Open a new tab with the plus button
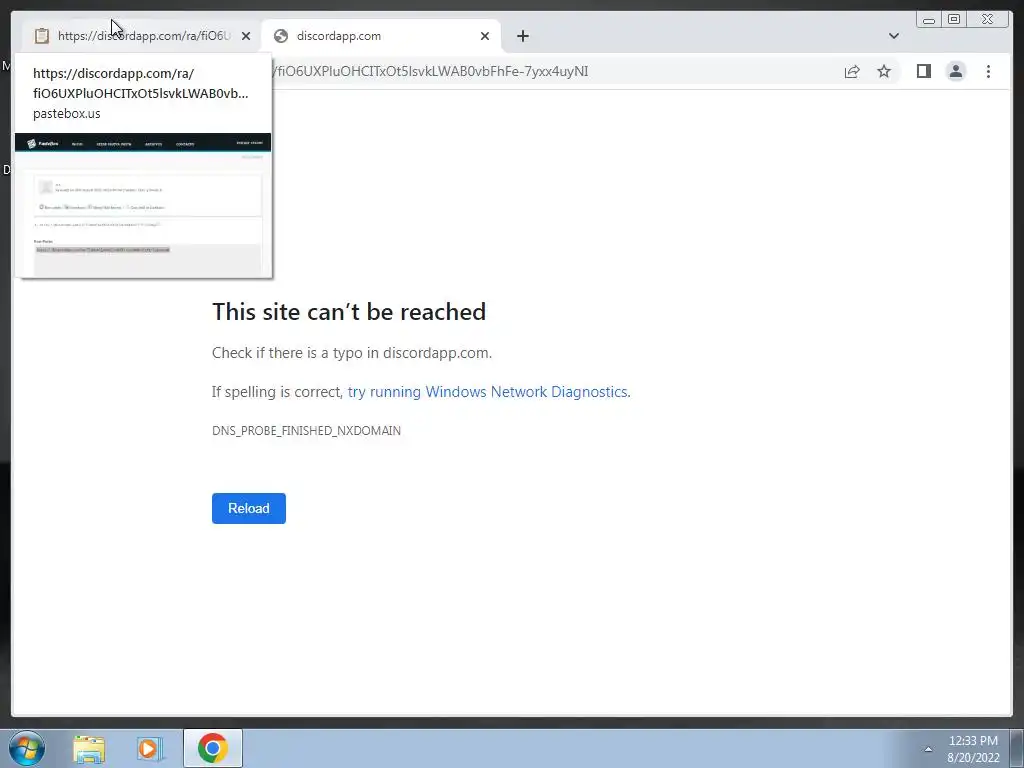The width and height of the screenshot is (1024, 768). (x=522, y=36)
